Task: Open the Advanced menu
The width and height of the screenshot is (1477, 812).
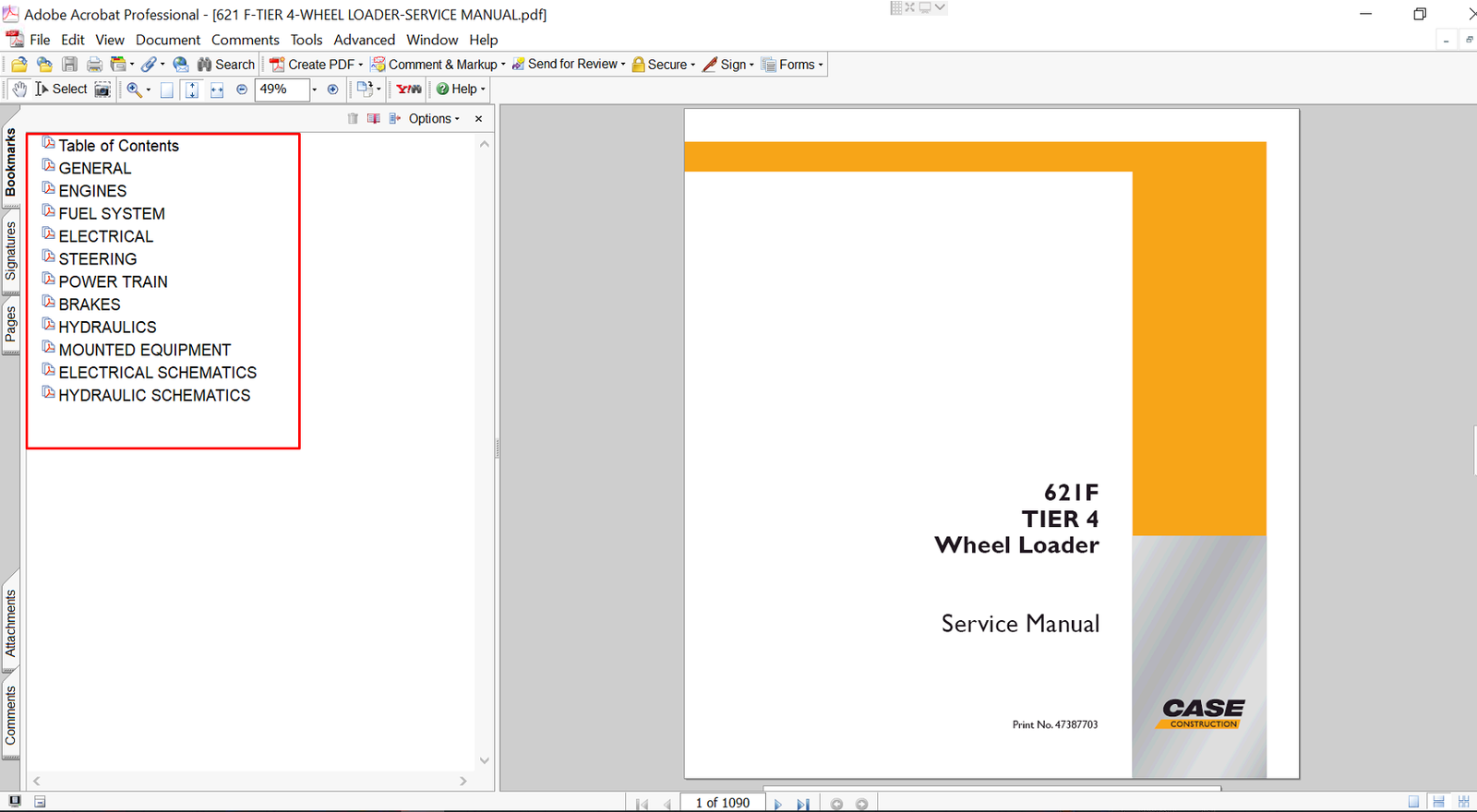Action: click(x=364, y=40)
